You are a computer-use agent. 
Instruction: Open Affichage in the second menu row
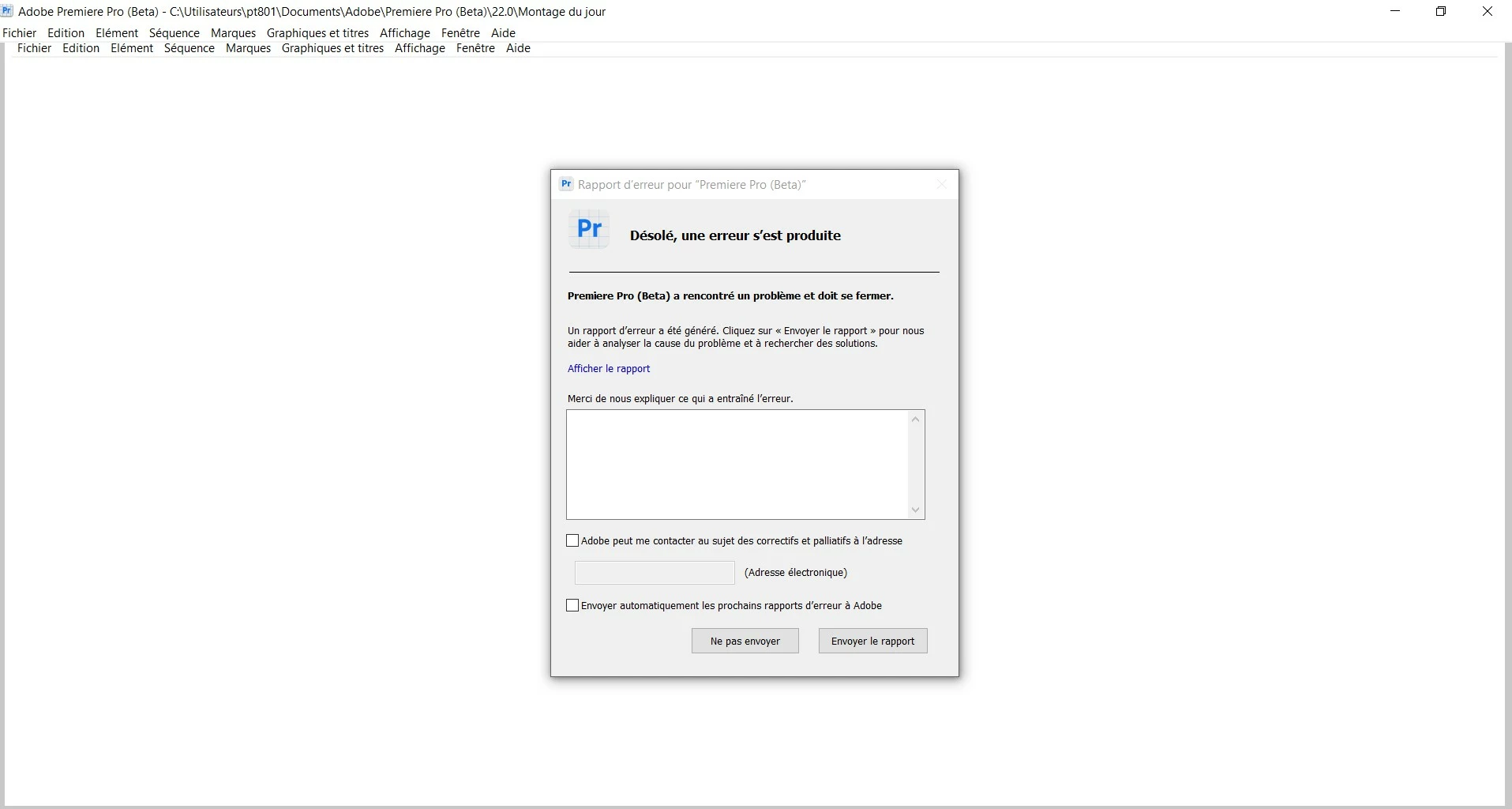point(420,48)
